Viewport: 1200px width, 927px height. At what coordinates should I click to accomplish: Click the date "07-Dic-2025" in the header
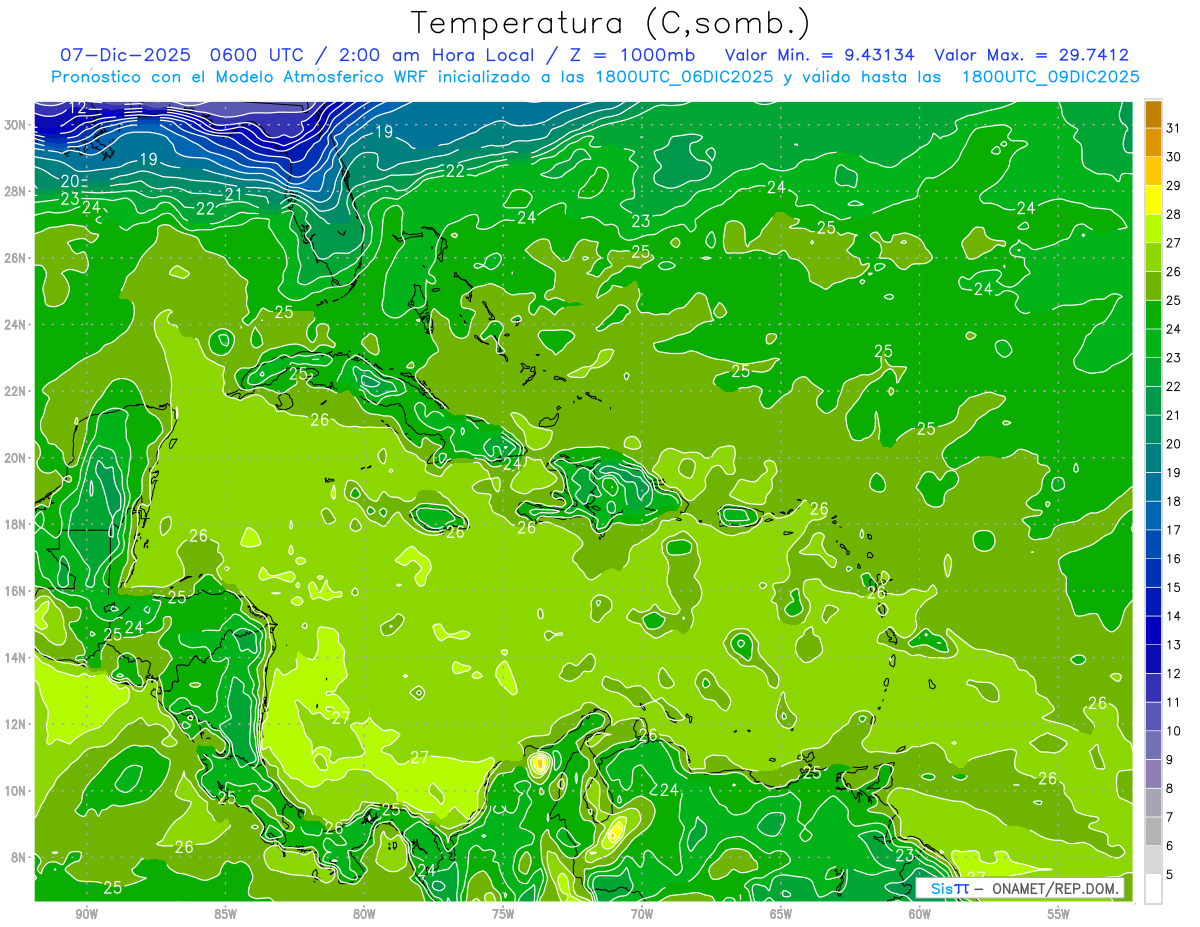(125, 55)
